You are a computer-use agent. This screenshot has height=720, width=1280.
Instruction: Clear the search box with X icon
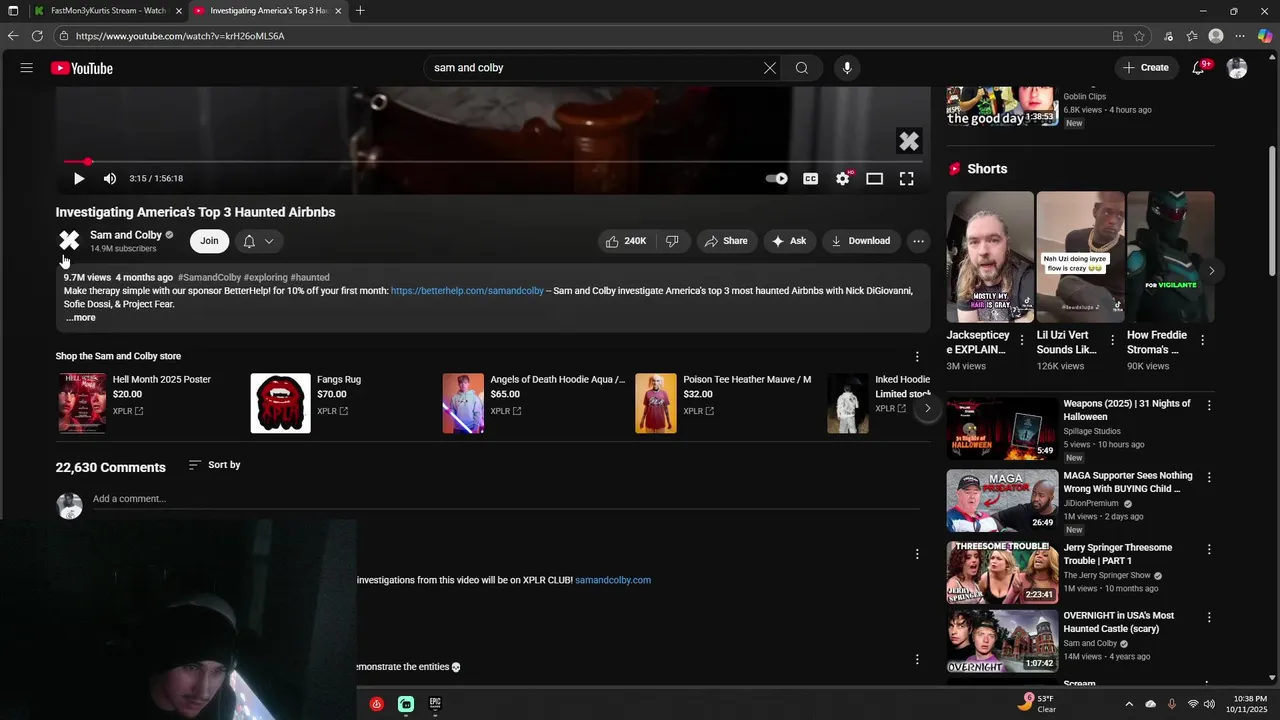pyautogui.click(x=770, y=68)
